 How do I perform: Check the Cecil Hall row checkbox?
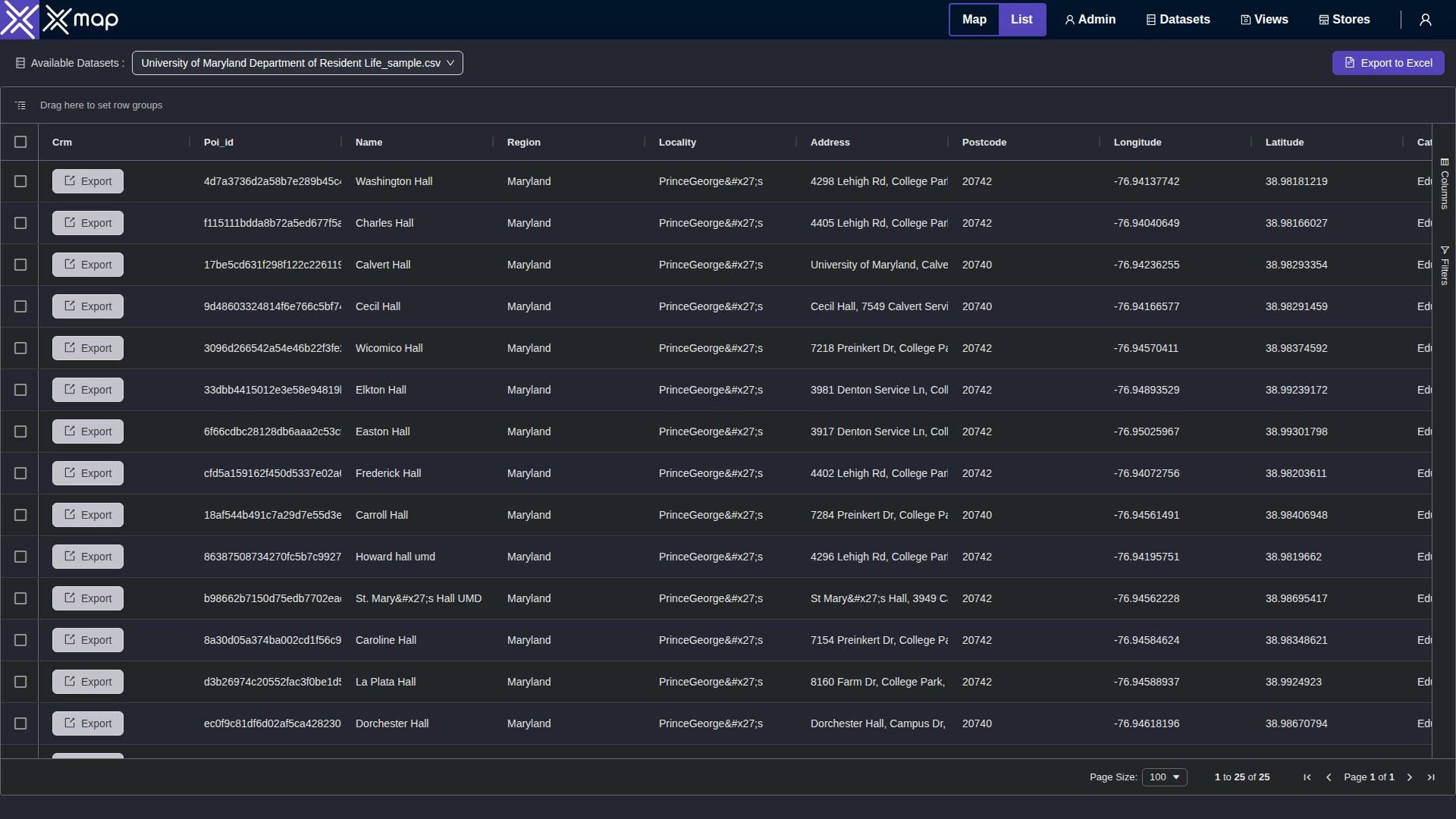pyautogui.click(x=20, y=306)
